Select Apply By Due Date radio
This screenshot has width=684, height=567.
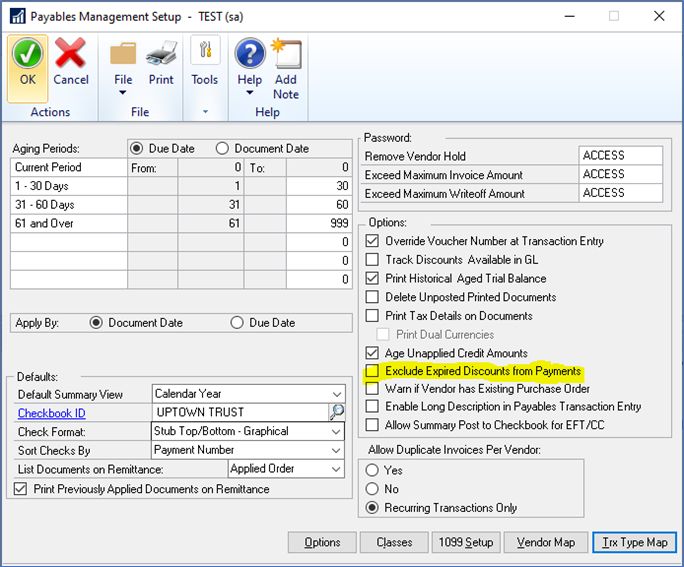tap(237, 323)
